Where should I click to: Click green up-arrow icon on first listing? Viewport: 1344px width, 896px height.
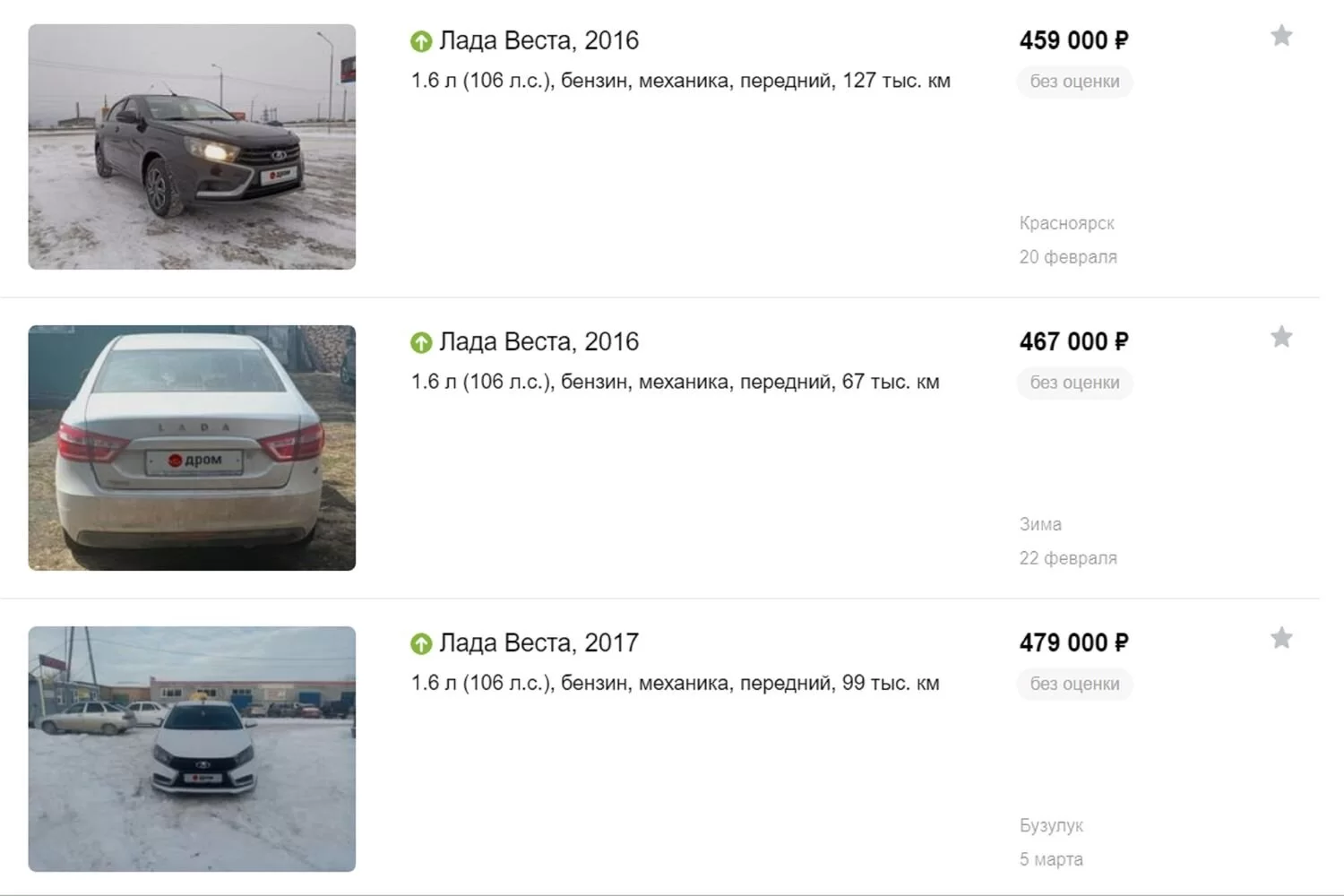coord(421,41)
